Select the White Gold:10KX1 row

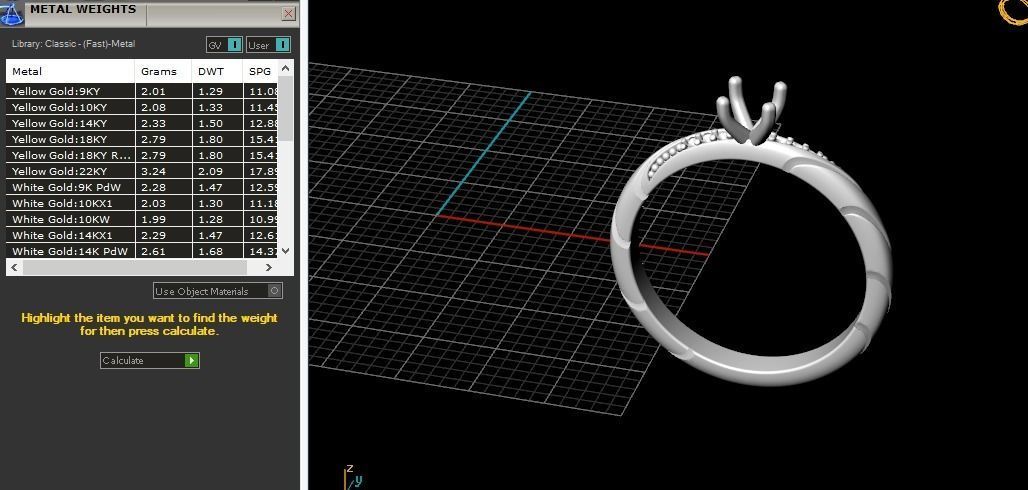[142, 203]
